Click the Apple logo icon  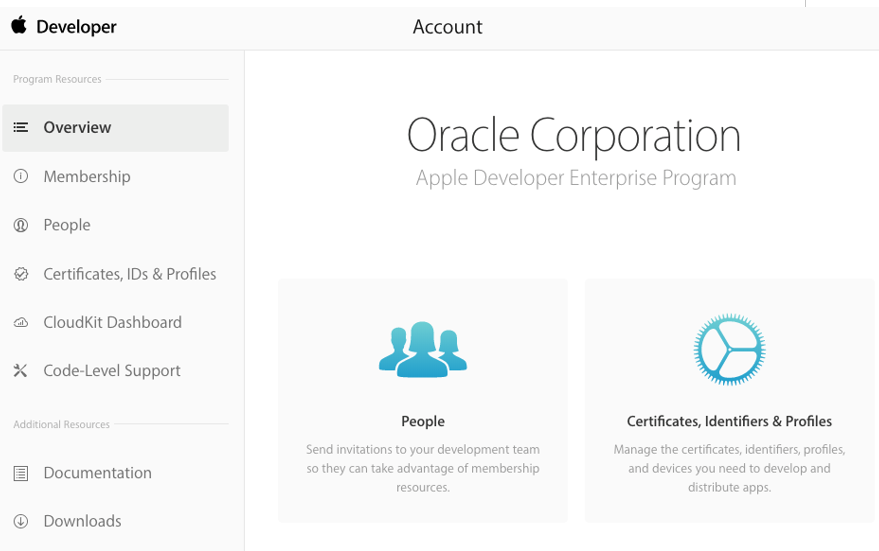click(19, 25)
